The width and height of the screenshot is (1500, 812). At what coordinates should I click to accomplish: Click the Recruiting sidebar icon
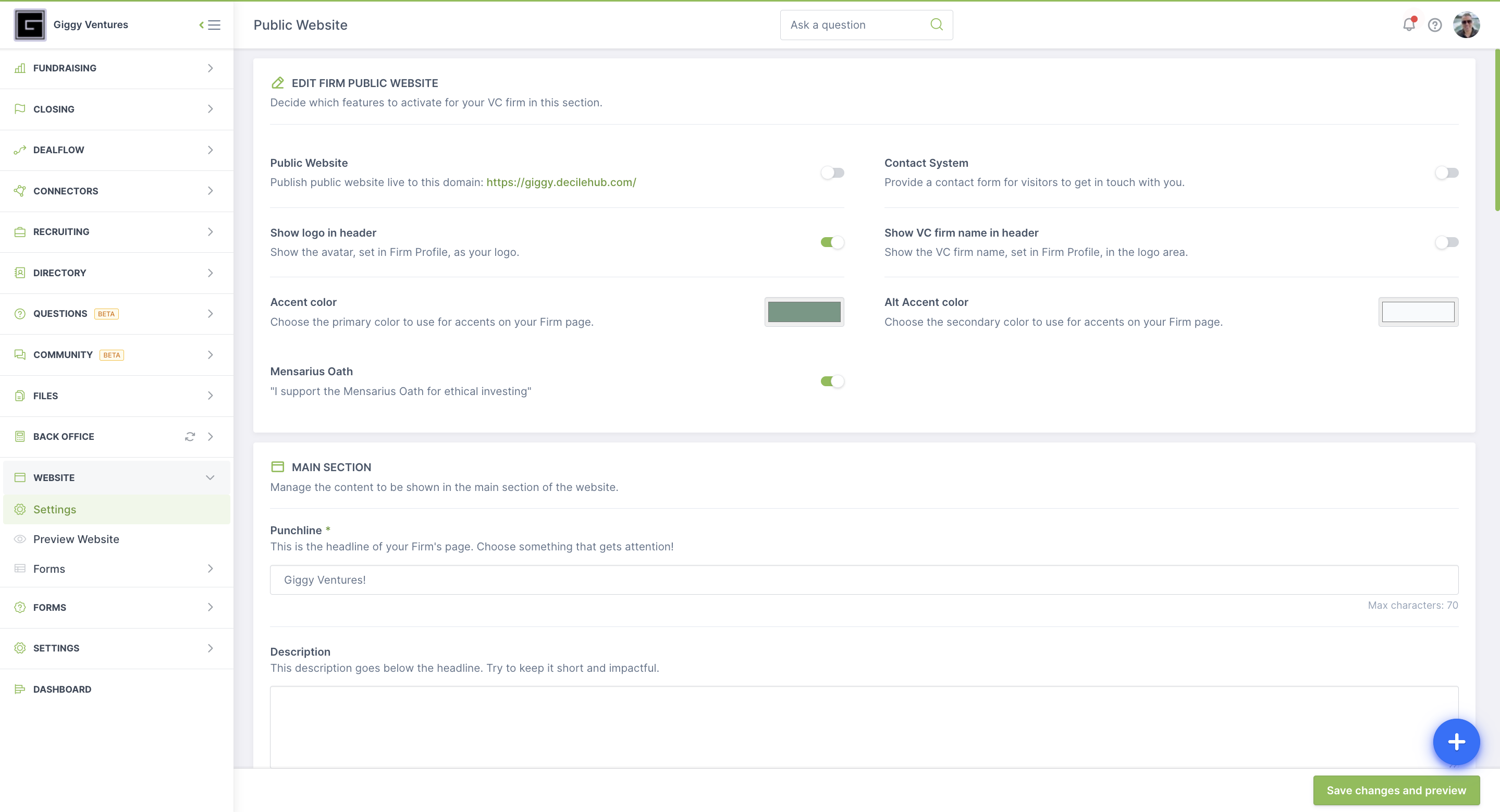pos(20,232)
